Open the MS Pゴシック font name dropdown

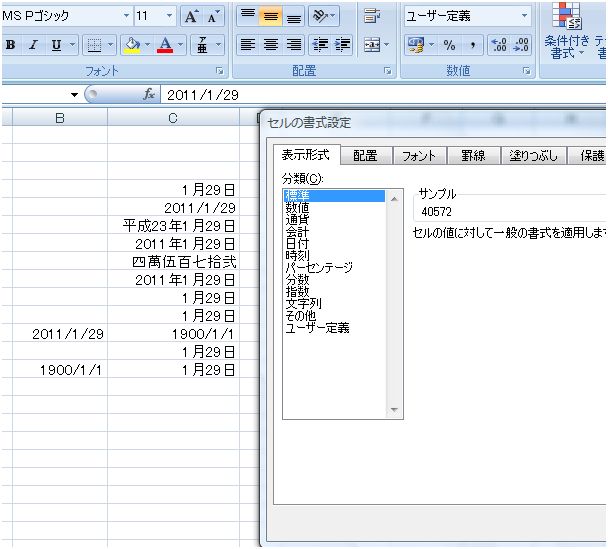coord(126,16)
